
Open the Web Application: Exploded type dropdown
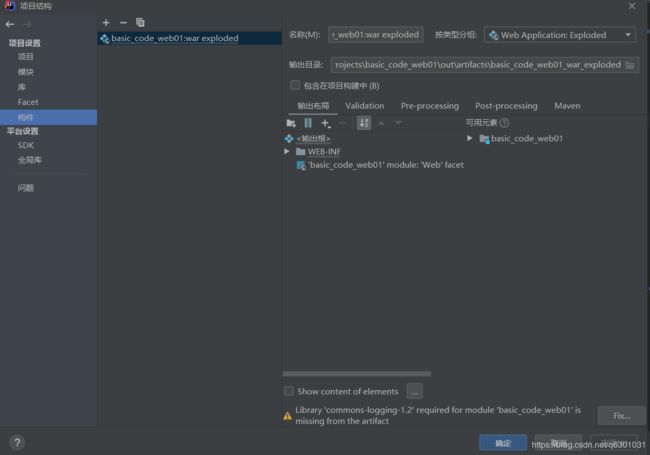pyautogui.click(x=560, y=35)
